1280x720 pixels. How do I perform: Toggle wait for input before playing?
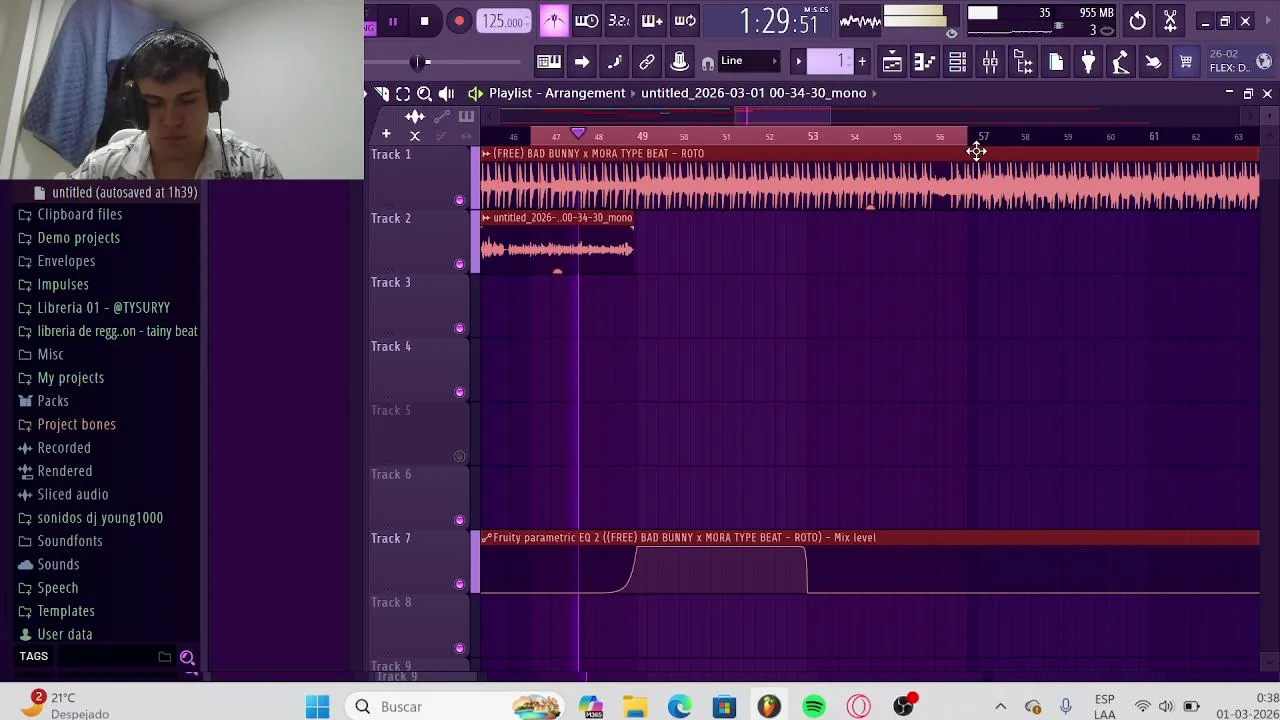[x=587, y=21]
